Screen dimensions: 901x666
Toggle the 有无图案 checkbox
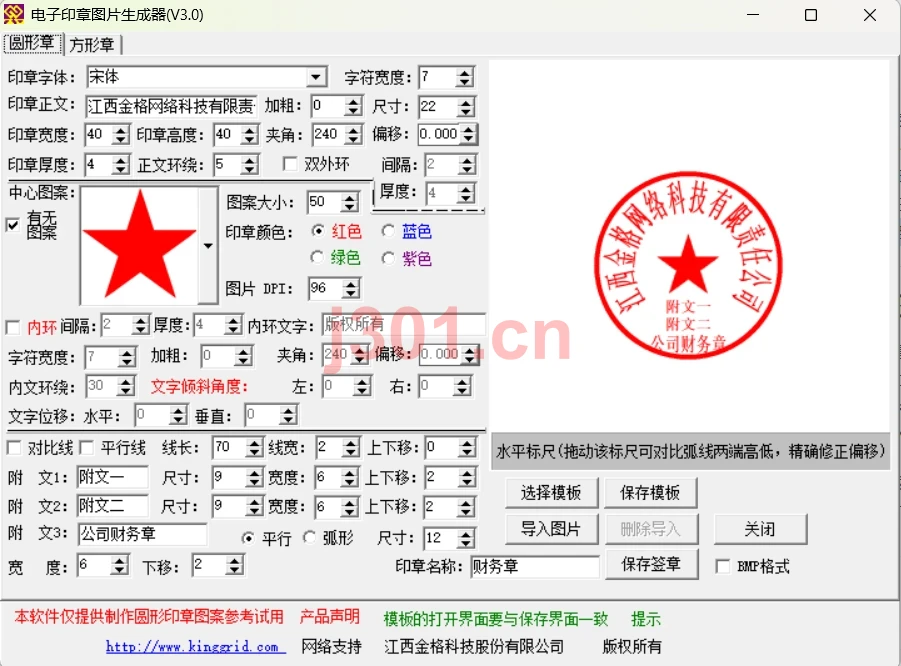click(13, 225)
